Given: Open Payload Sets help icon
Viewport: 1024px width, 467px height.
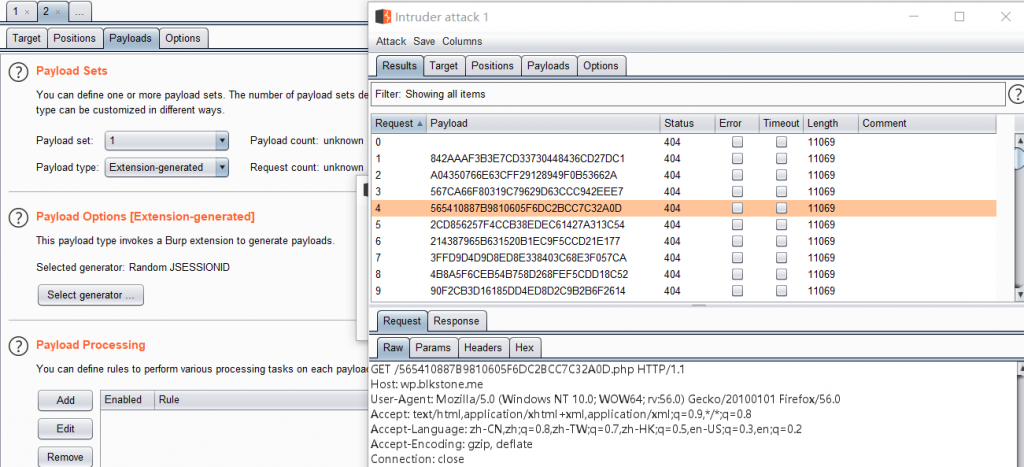Looking at the screenshot, I should pyautogui.click(x=19, y=71).
